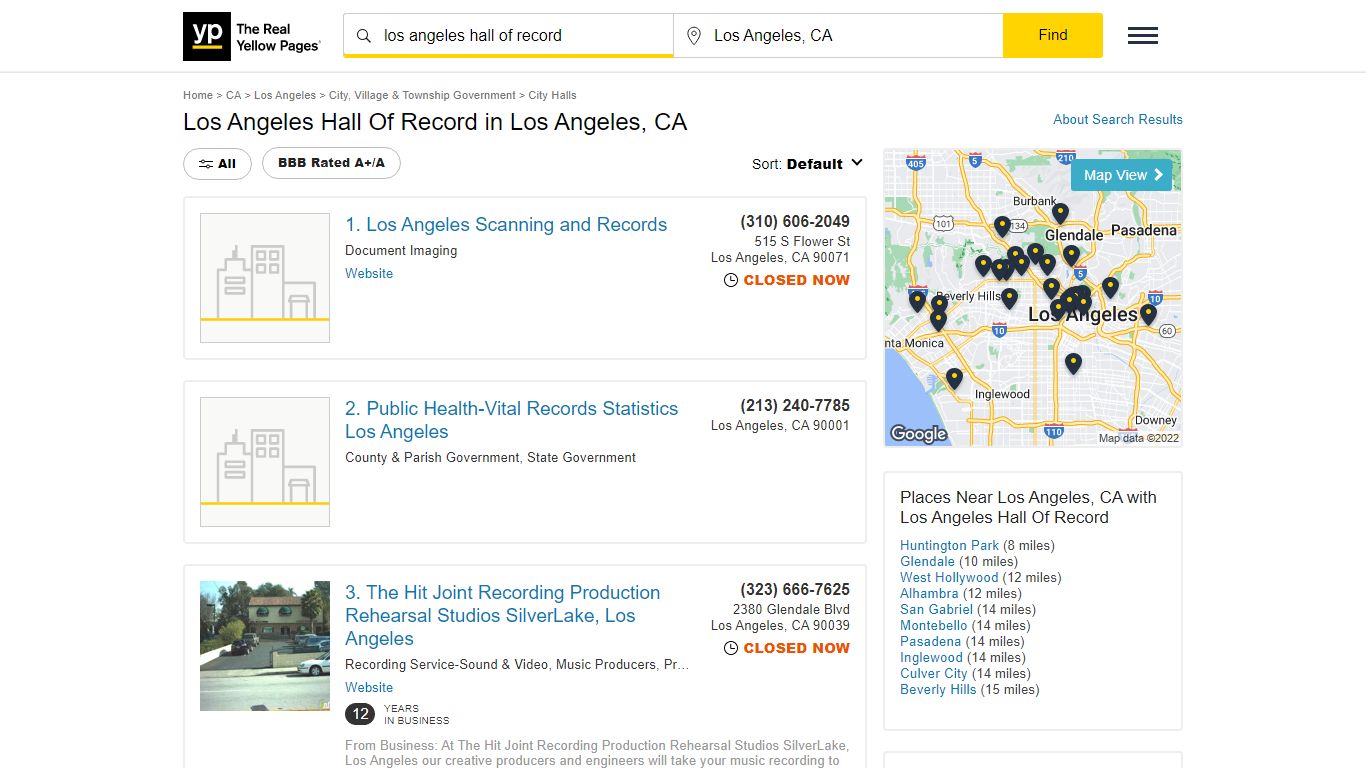Open West Hollywood nearby place link

coord(949,577)
